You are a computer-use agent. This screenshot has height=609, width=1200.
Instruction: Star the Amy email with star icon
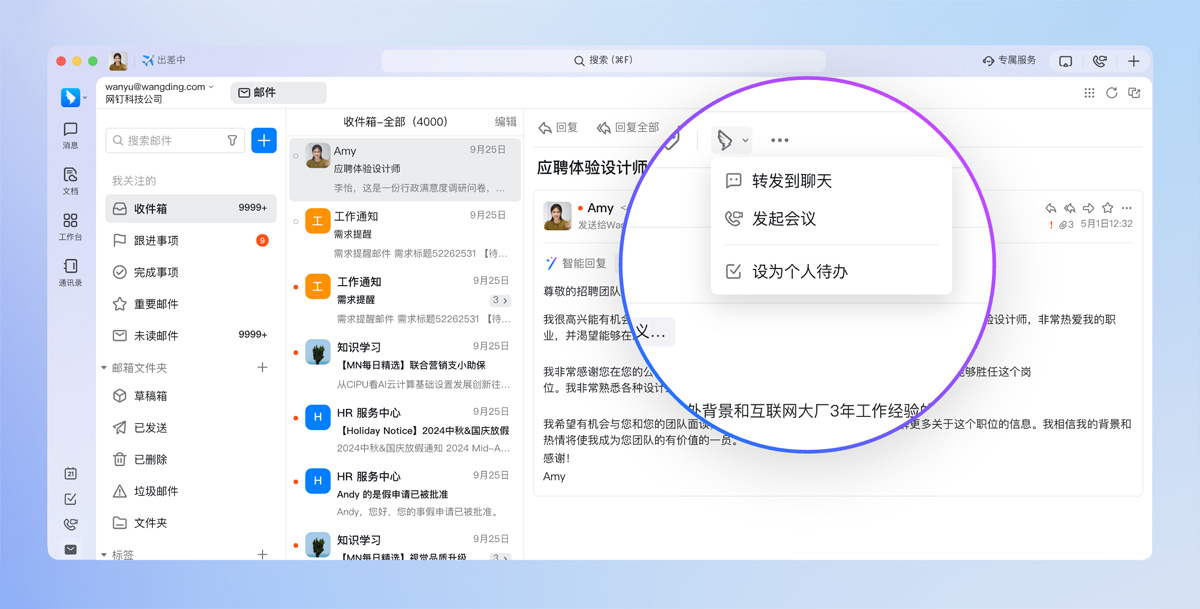point(1107,208)
